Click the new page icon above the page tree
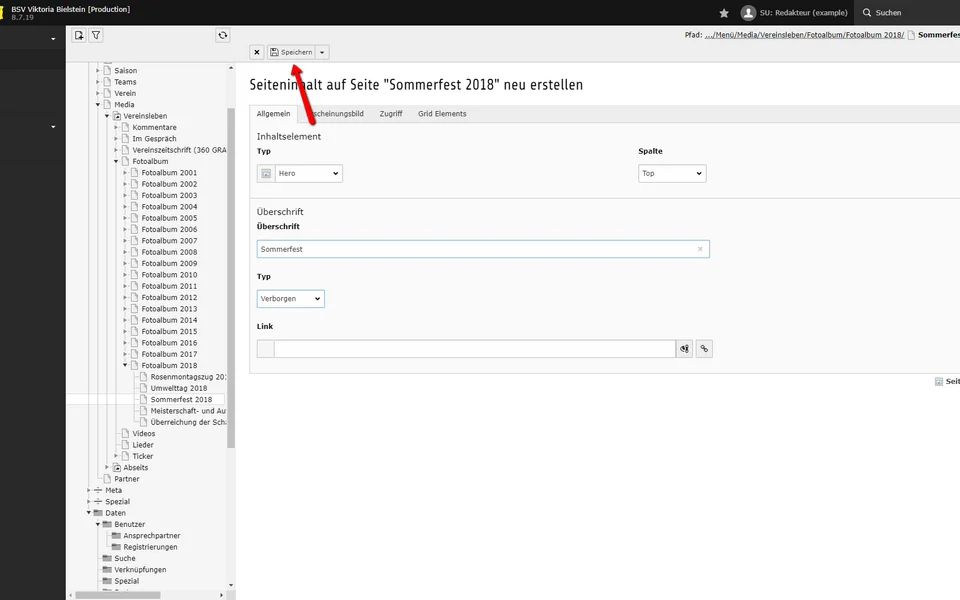The width and height of the screenshot is (960, 600). coord(79,35)
